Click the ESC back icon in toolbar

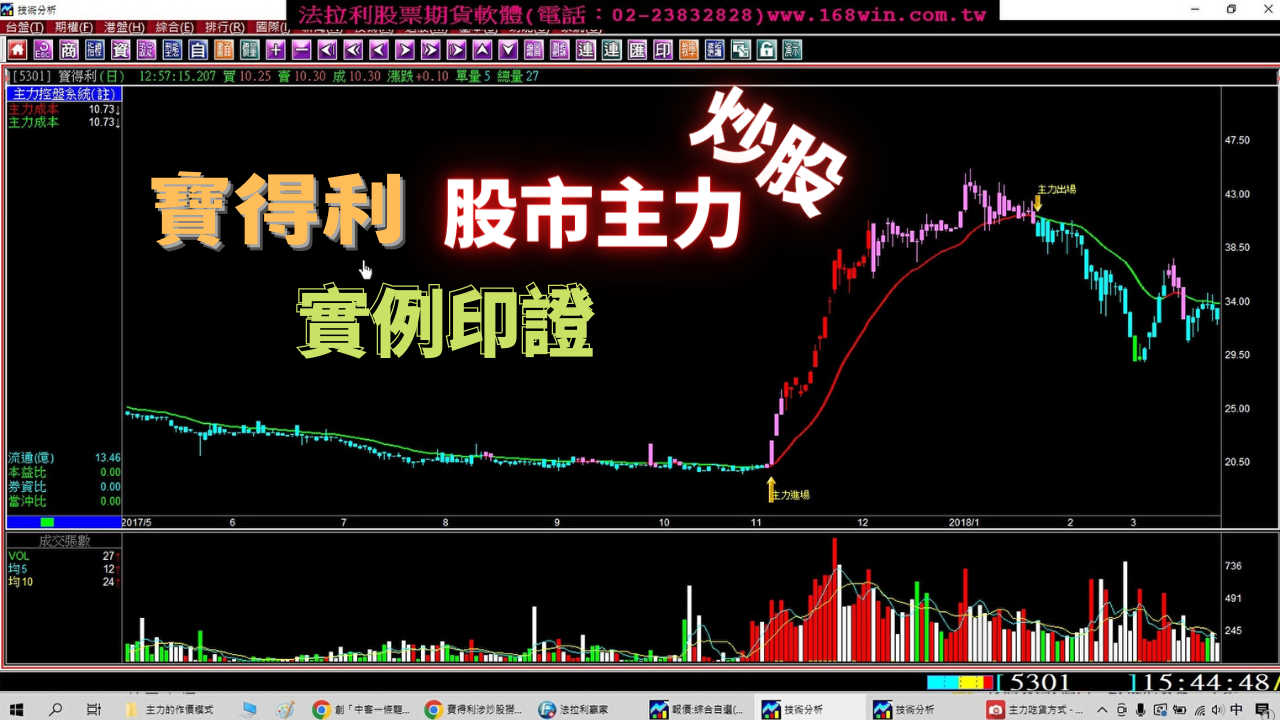(x=44, y=50)
